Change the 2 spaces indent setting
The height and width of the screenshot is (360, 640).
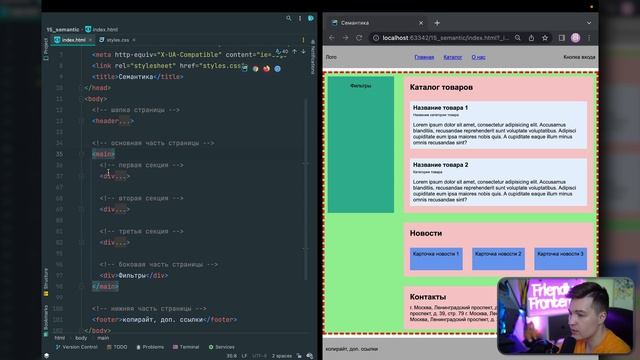282,356
